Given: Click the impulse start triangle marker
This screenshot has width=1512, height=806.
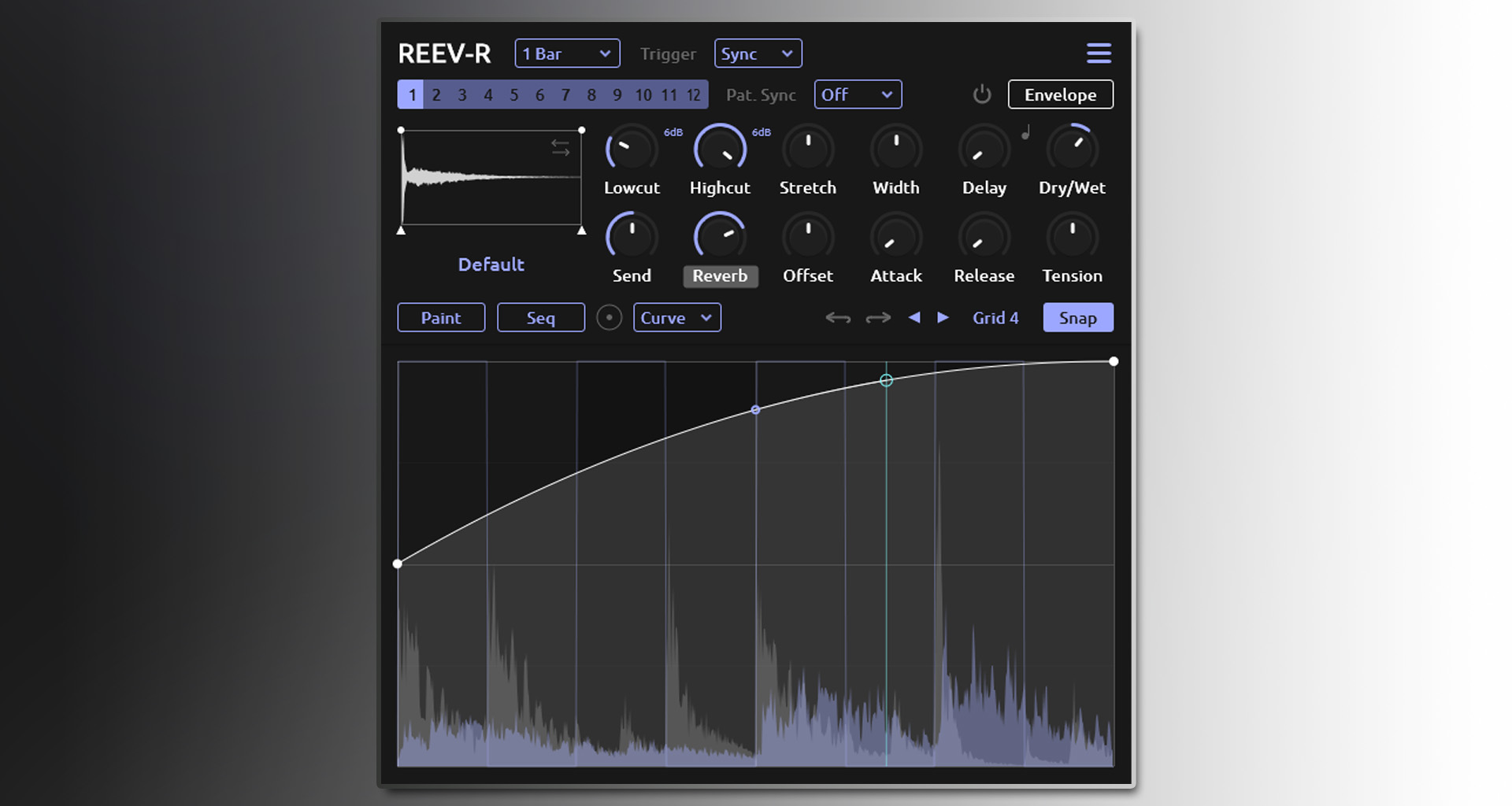Looking at the screenshot, I should [x=401, y=231].
